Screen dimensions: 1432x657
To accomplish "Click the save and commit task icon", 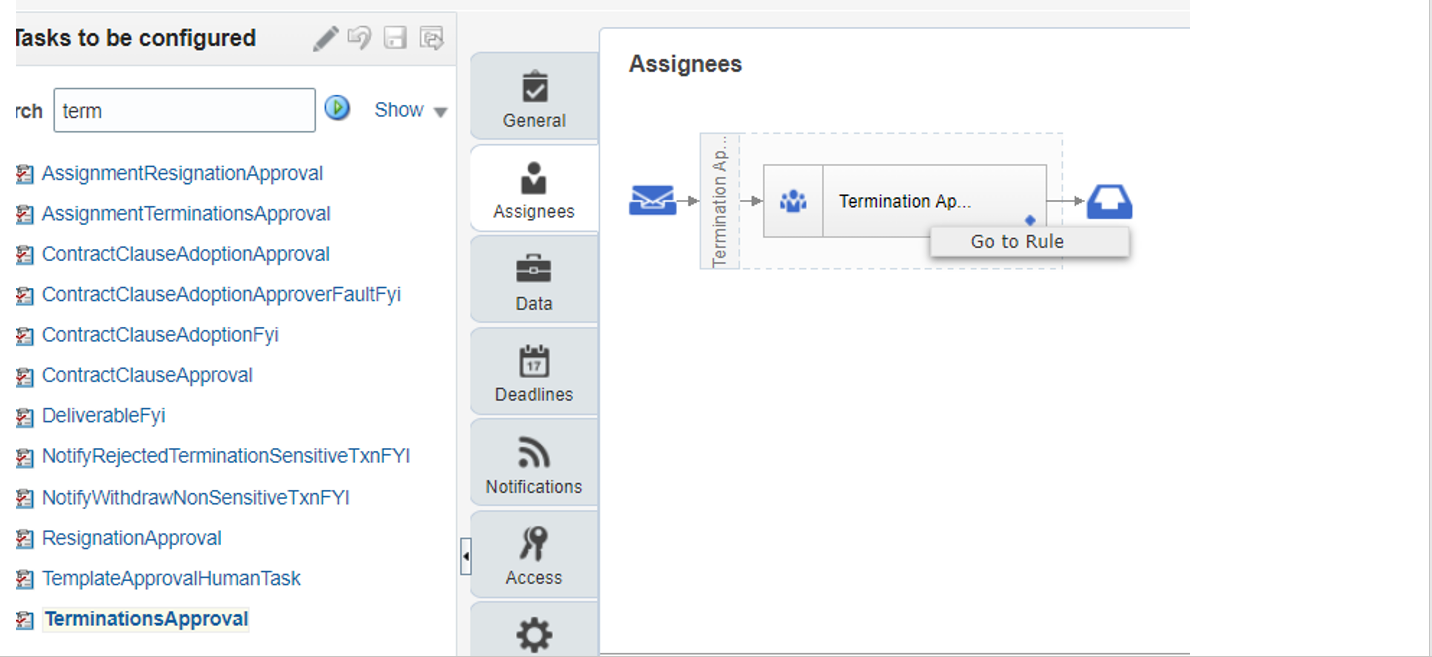I will coord(430,37).
